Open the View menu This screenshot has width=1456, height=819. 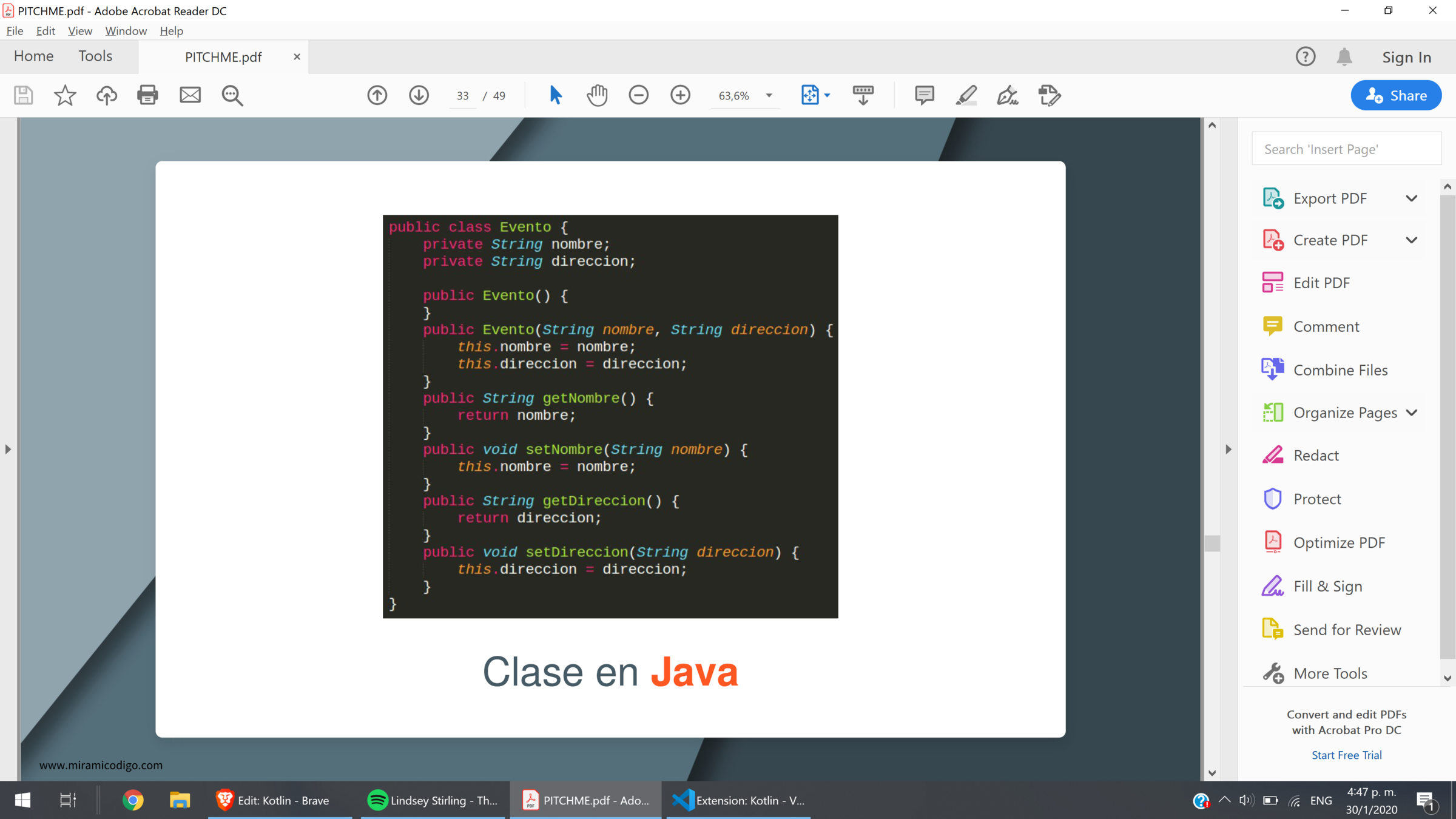coord(79,31)
